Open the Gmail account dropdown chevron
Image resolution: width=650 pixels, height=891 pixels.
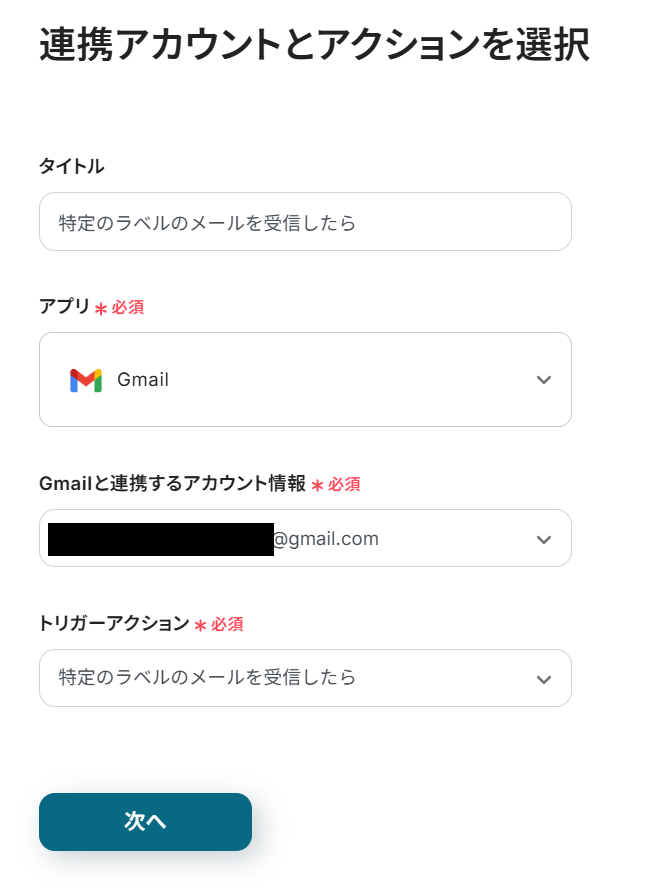point(543,539)
